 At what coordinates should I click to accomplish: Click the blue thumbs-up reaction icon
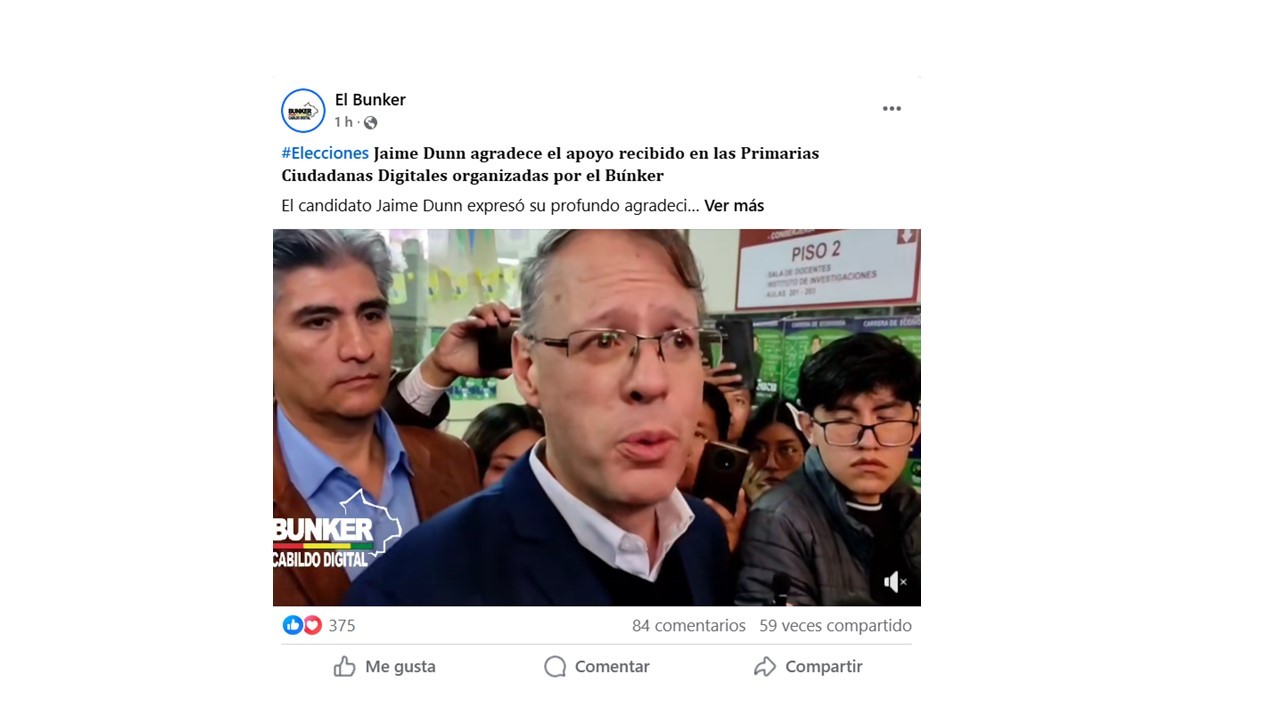[x=292, y=625]
